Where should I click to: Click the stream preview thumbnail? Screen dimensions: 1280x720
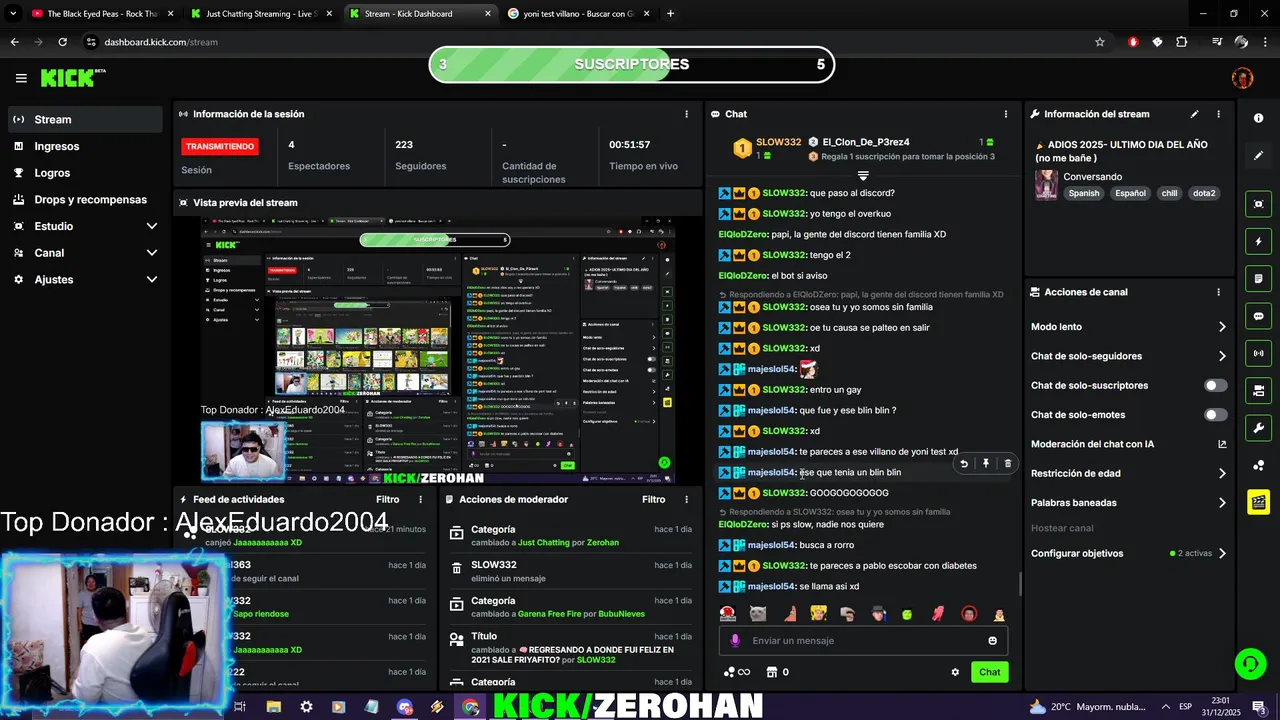438,350
